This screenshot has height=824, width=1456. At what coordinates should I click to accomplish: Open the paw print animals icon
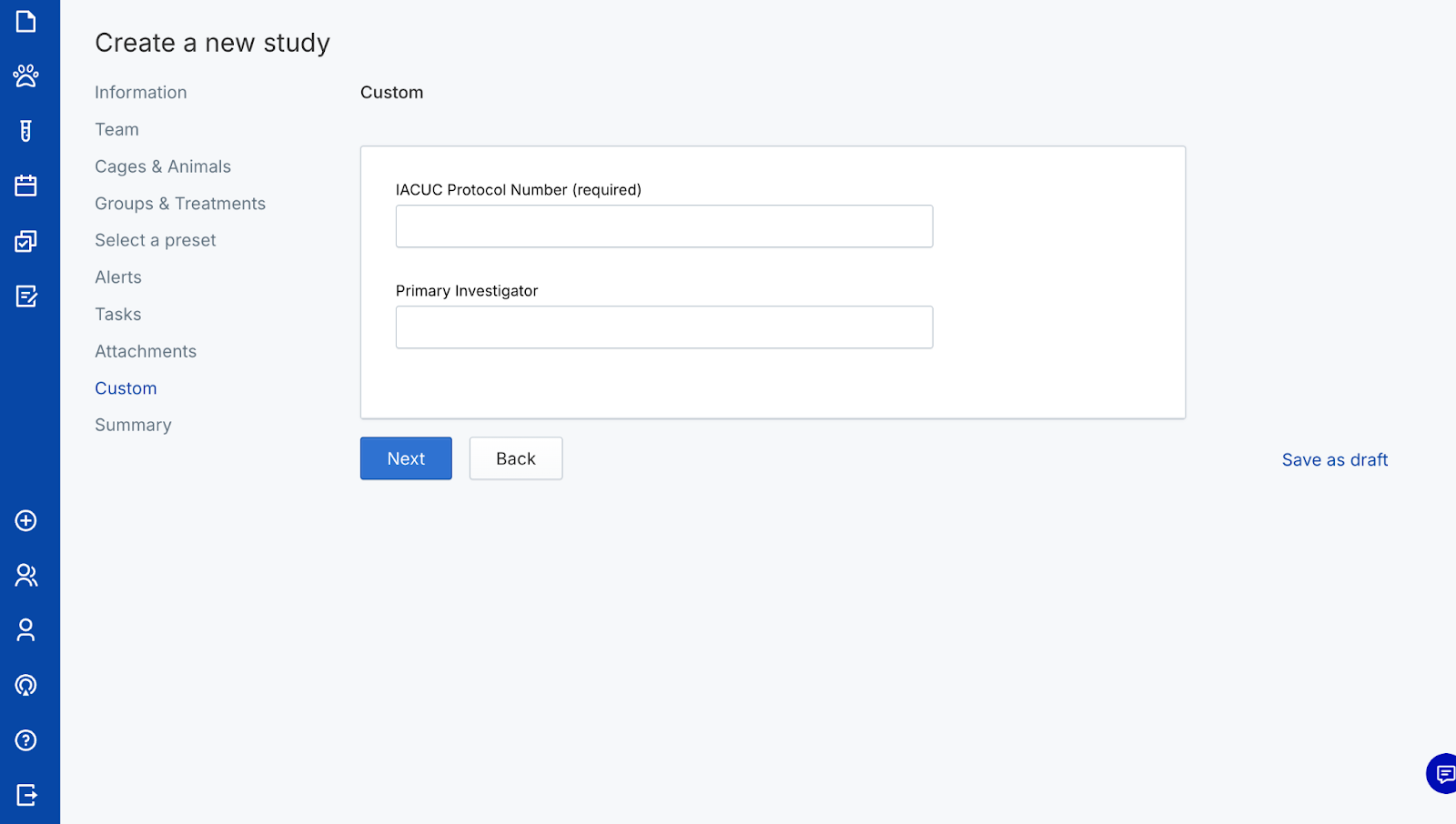click(25, 75)
